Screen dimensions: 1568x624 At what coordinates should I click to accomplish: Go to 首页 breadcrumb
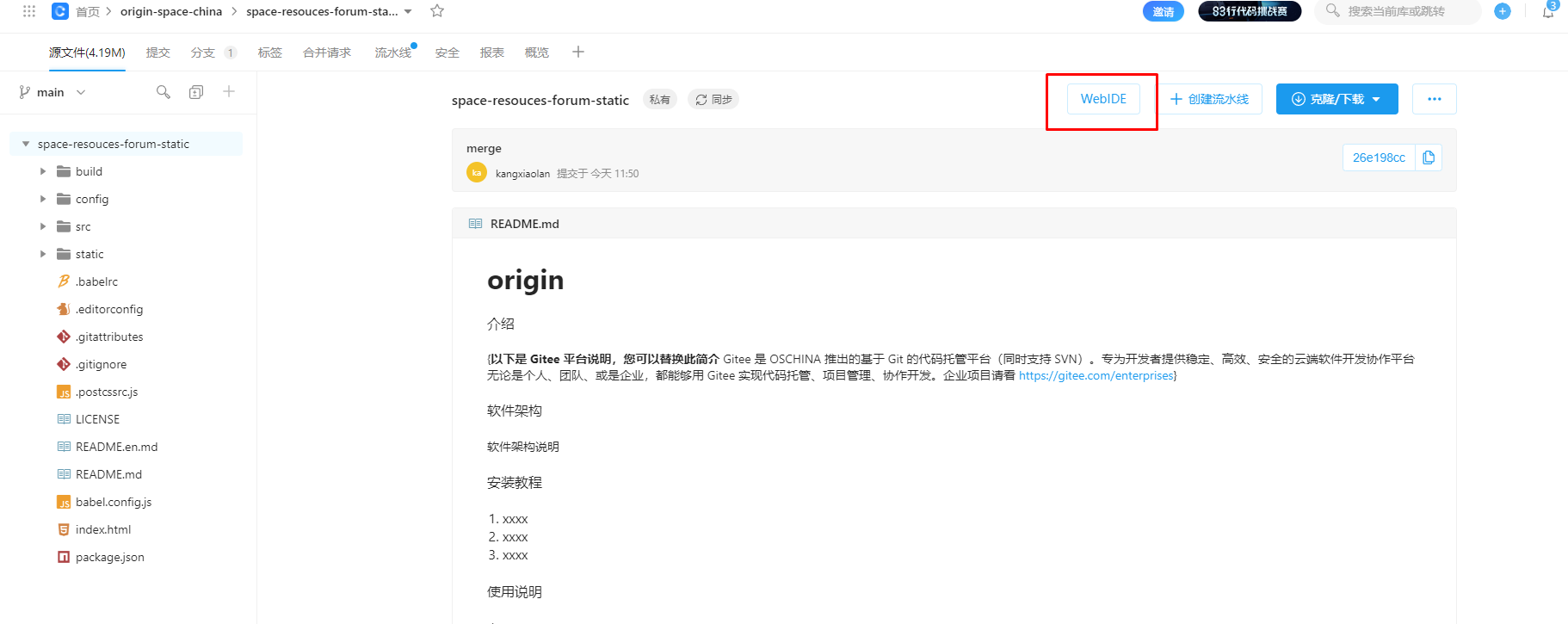click(88, 11)
